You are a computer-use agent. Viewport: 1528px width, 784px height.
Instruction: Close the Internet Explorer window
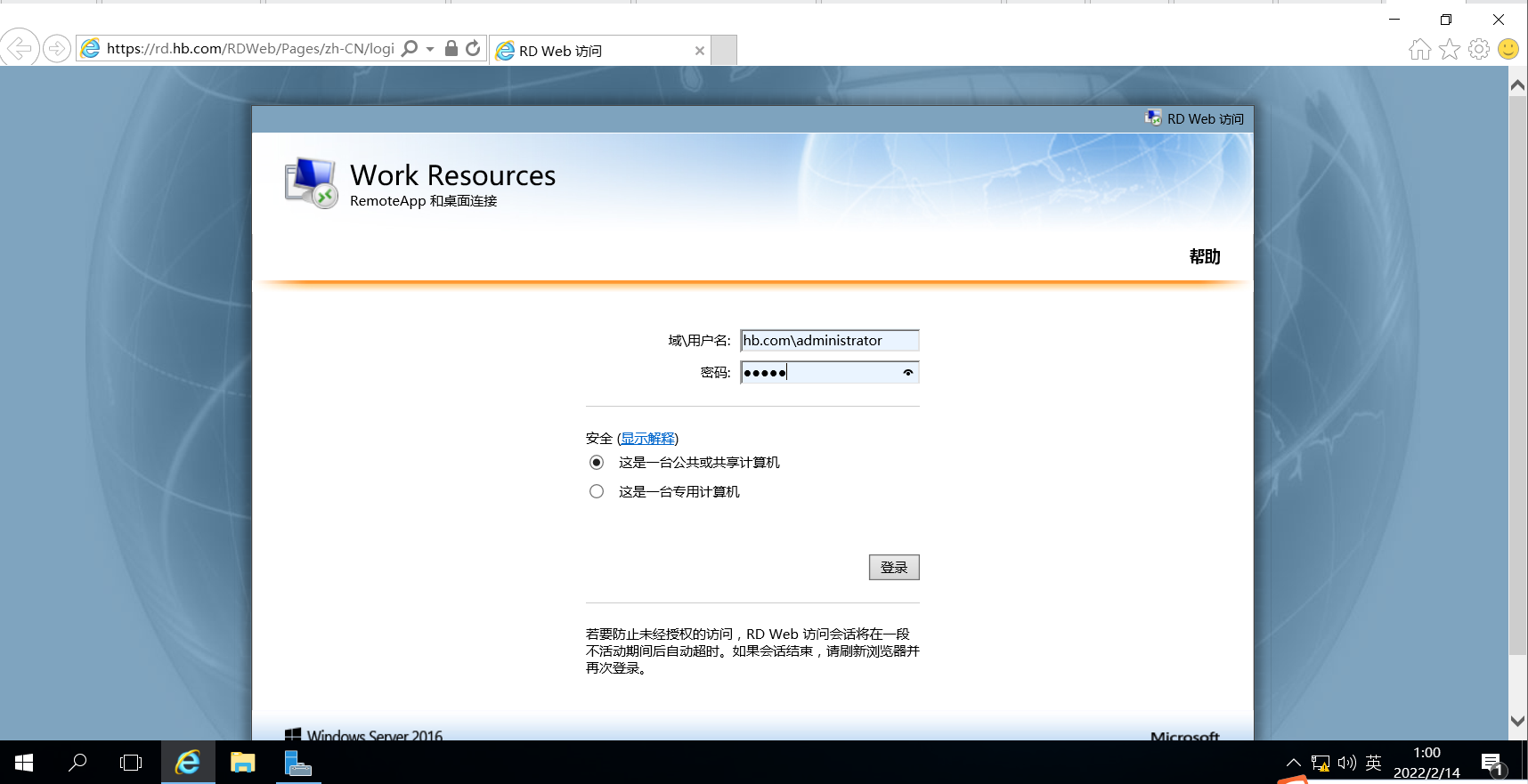1499,19
